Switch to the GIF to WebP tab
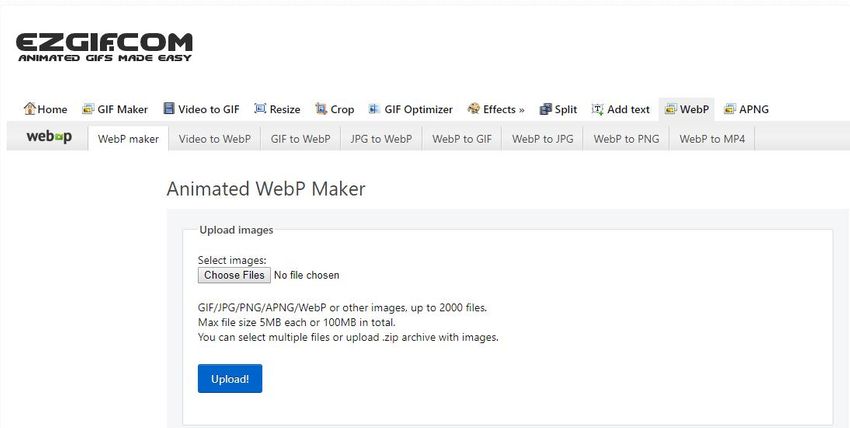Image resolution: width=850 pixels, height=428 pixels. [300, 139]
